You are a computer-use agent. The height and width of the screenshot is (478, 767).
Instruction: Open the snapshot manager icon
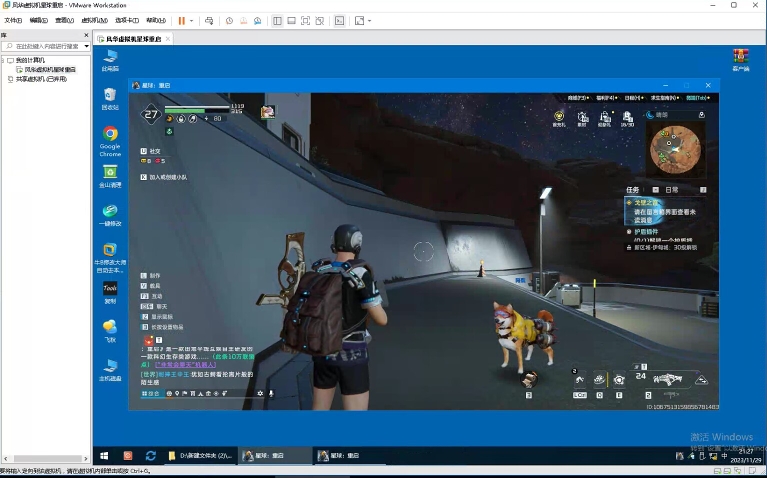257,21
